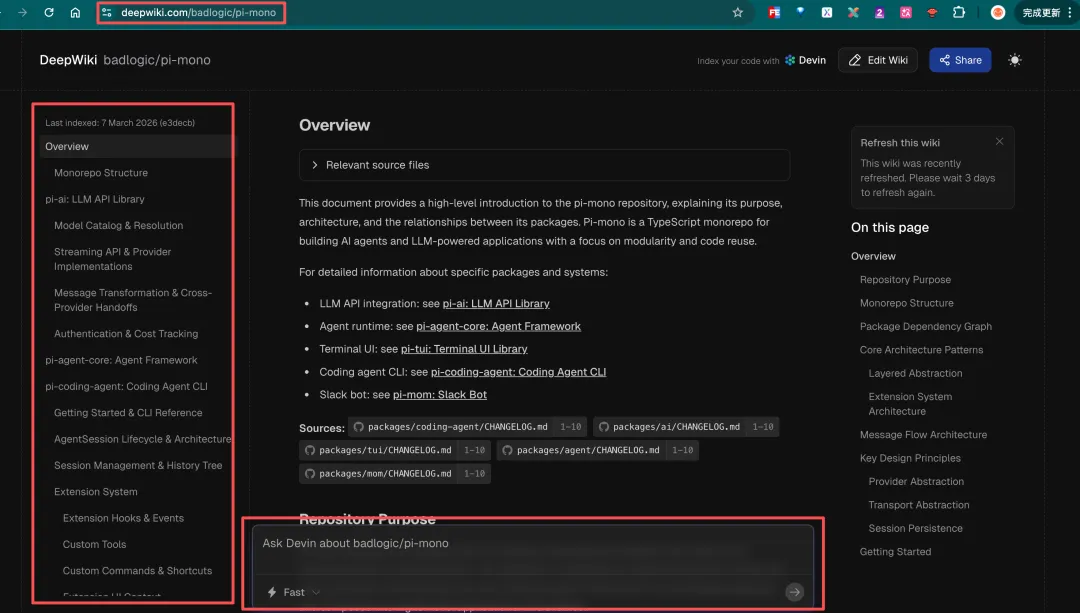Follow pi-coding-agent: Coding Agent CLI link in text

coord(518,371)
